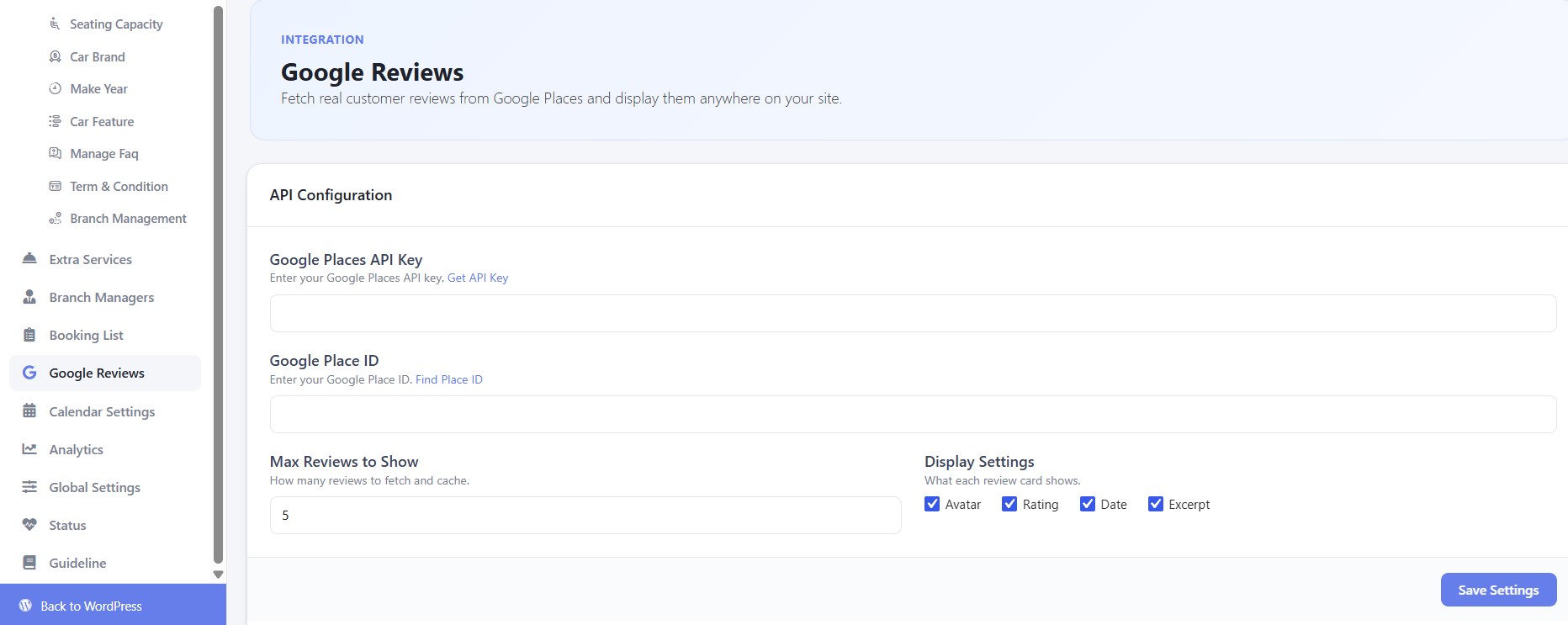
Task: Click the Branch Managers person icon
Action: (29, 297)
